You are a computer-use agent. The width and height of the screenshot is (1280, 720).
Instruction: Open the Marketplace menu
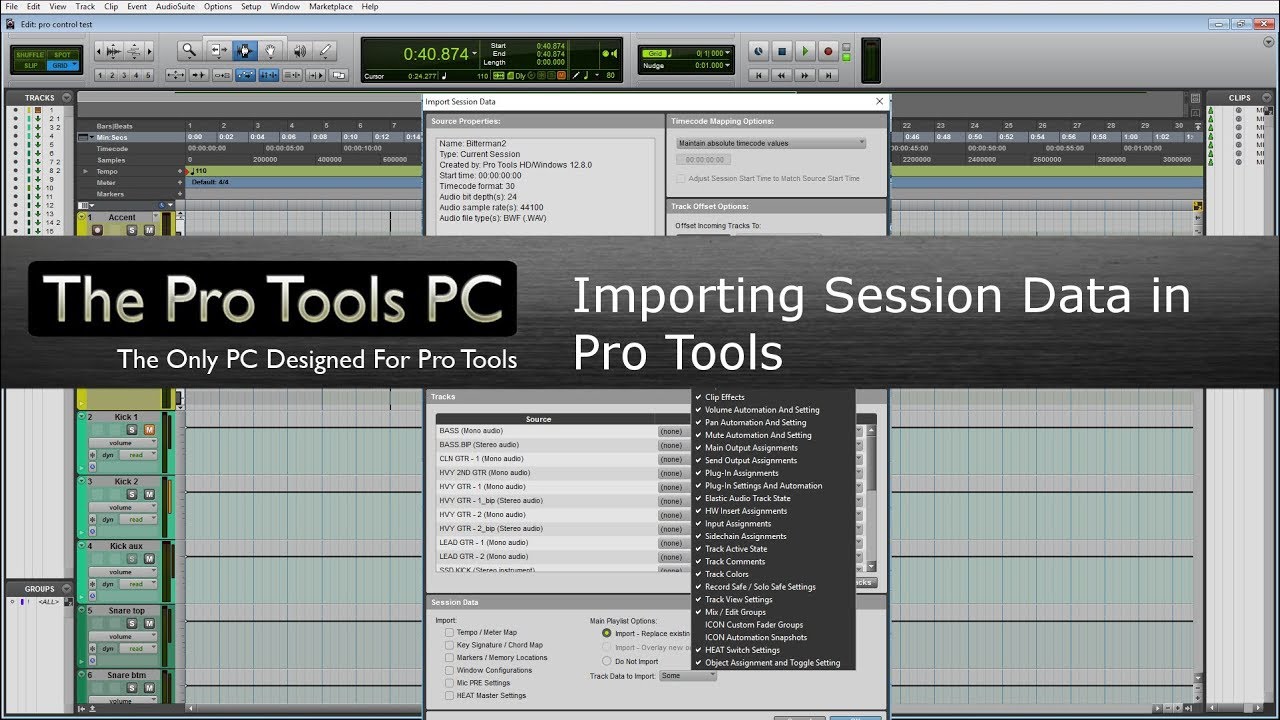tap(330, 6)
